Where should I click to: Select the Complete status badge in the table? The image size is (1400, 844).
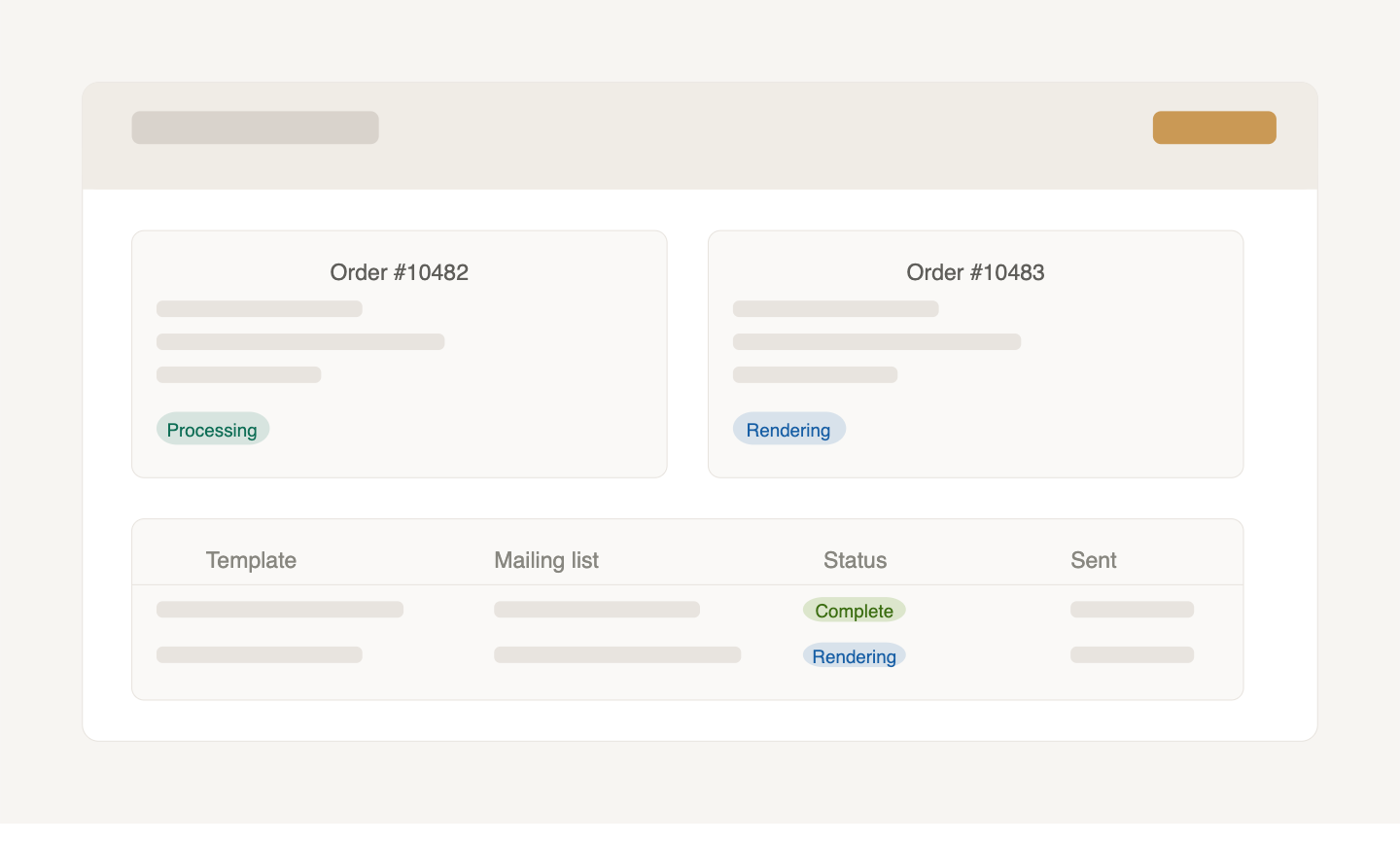point(854,610)
